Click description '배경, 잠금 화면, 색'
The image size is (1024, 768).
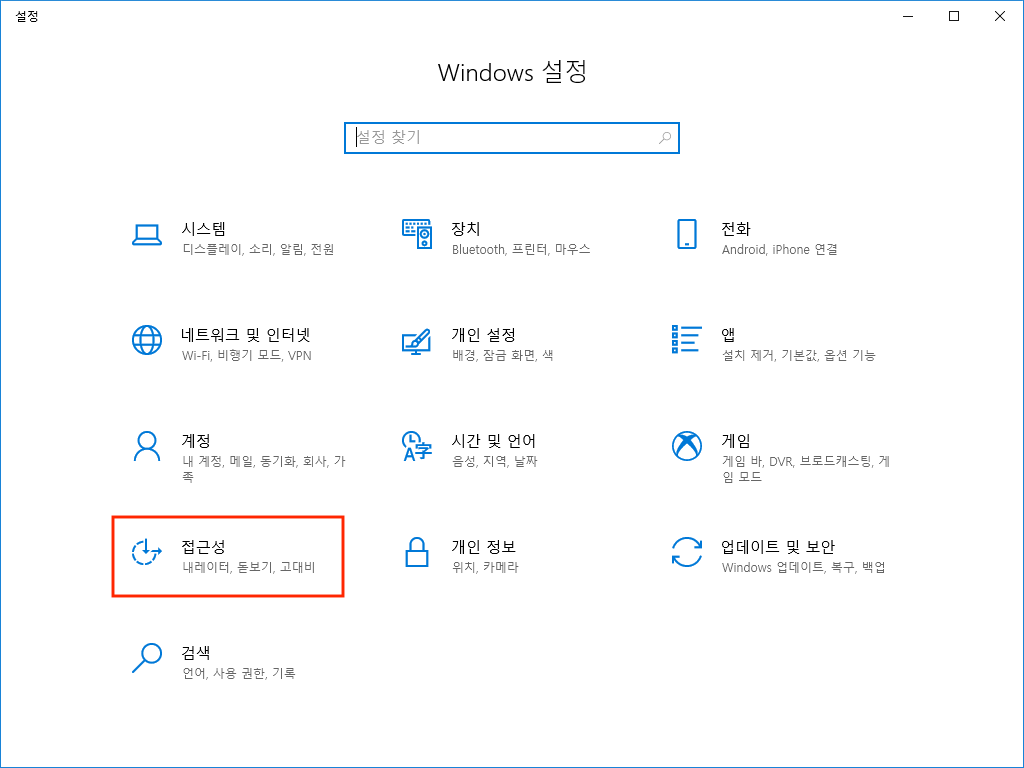tap(503, 355)
